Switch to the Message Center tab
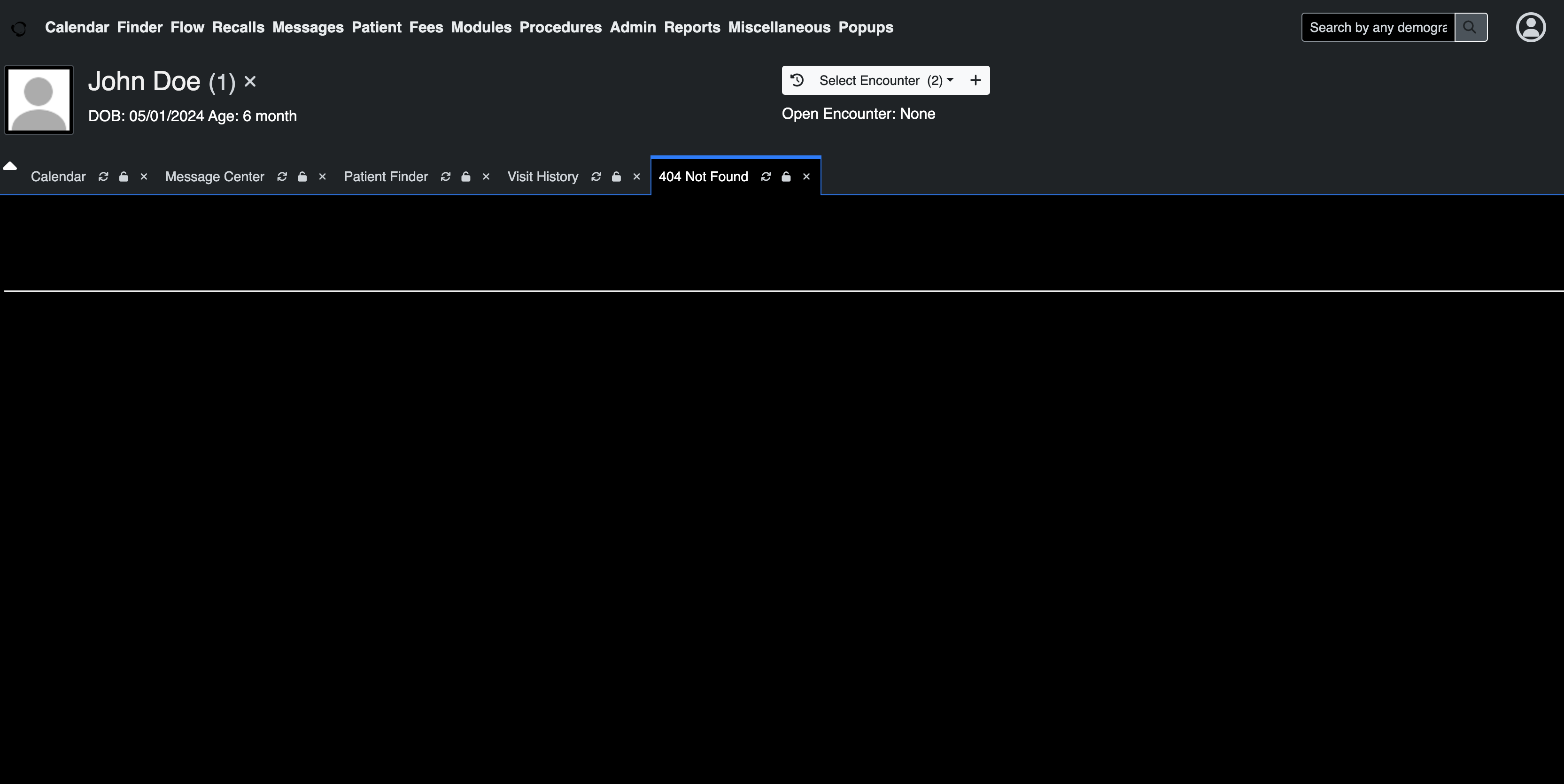 tap(215, 177)
